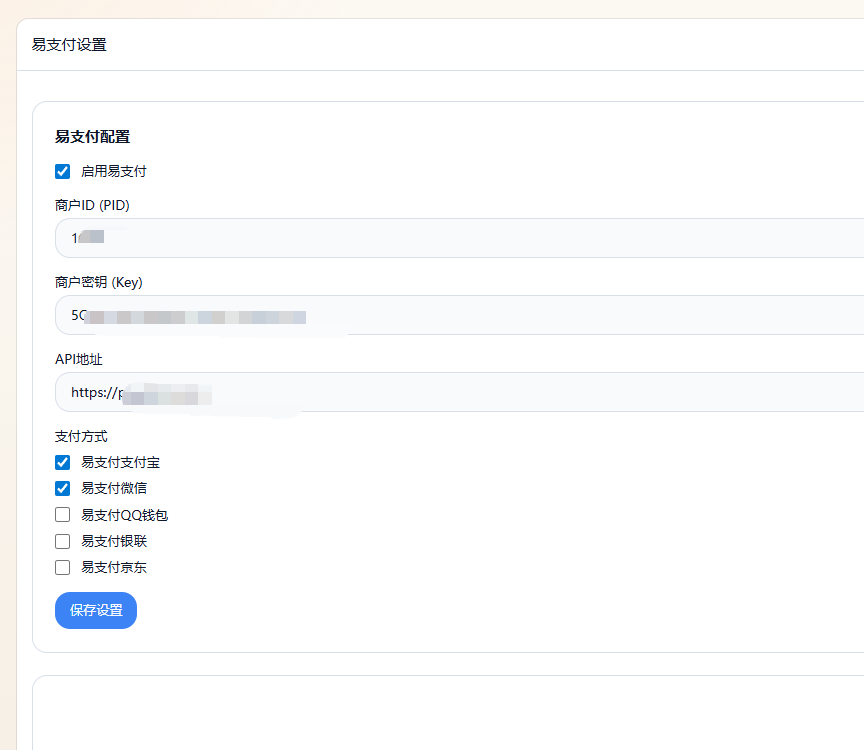Uncheck the 易支付支付宝 payment option
864x750 pixels.
pyautogui.click(x=62, y=462)
